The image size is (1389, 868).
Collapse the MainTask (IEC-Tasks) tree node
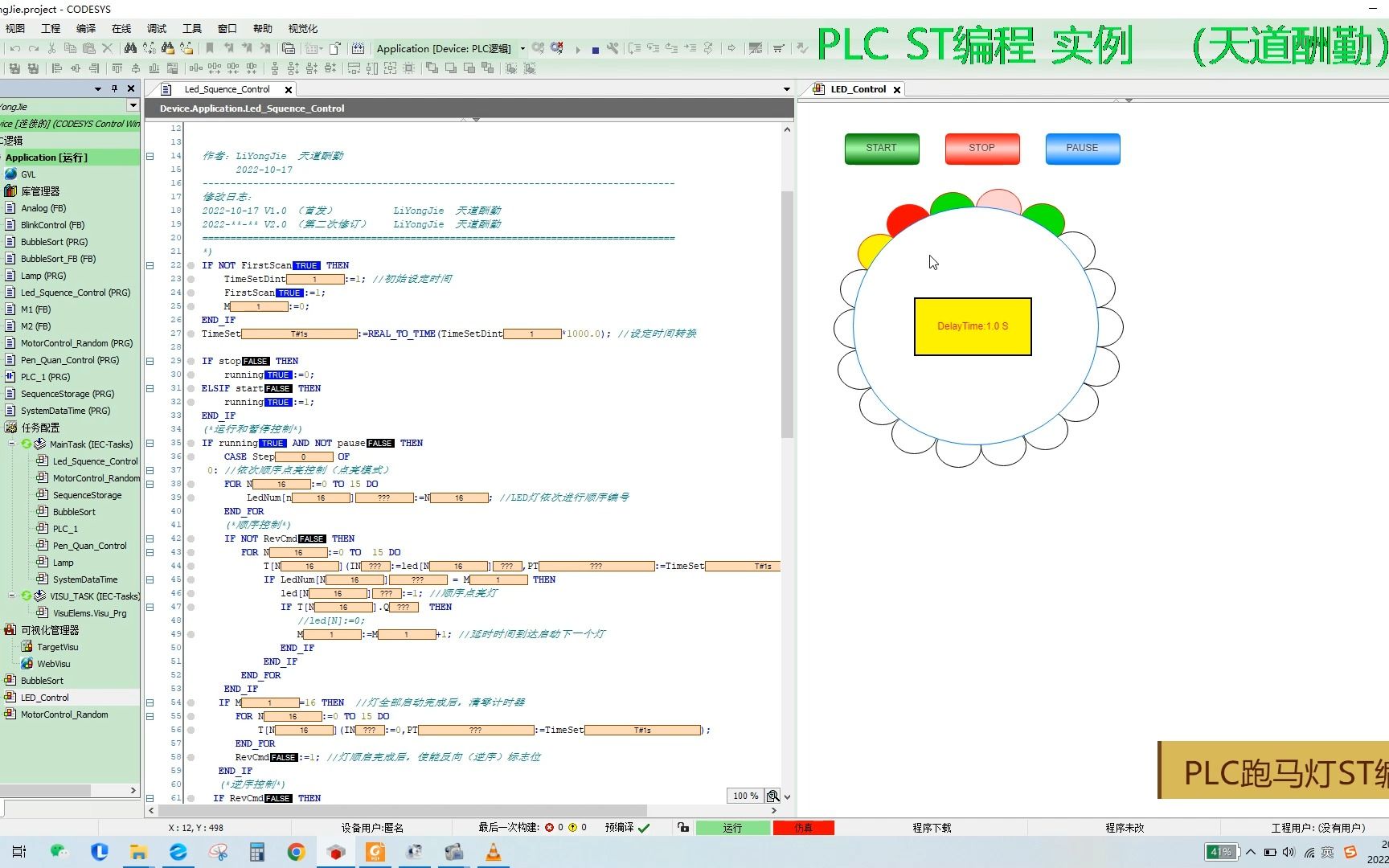pos(11,444)
